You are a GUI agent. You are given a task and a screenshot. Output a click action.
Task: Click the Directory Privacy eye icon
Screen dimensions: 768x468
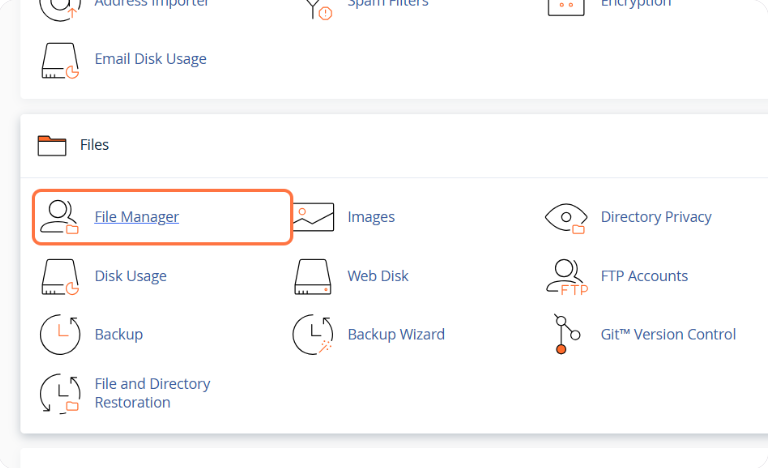[x=565, y=217]
